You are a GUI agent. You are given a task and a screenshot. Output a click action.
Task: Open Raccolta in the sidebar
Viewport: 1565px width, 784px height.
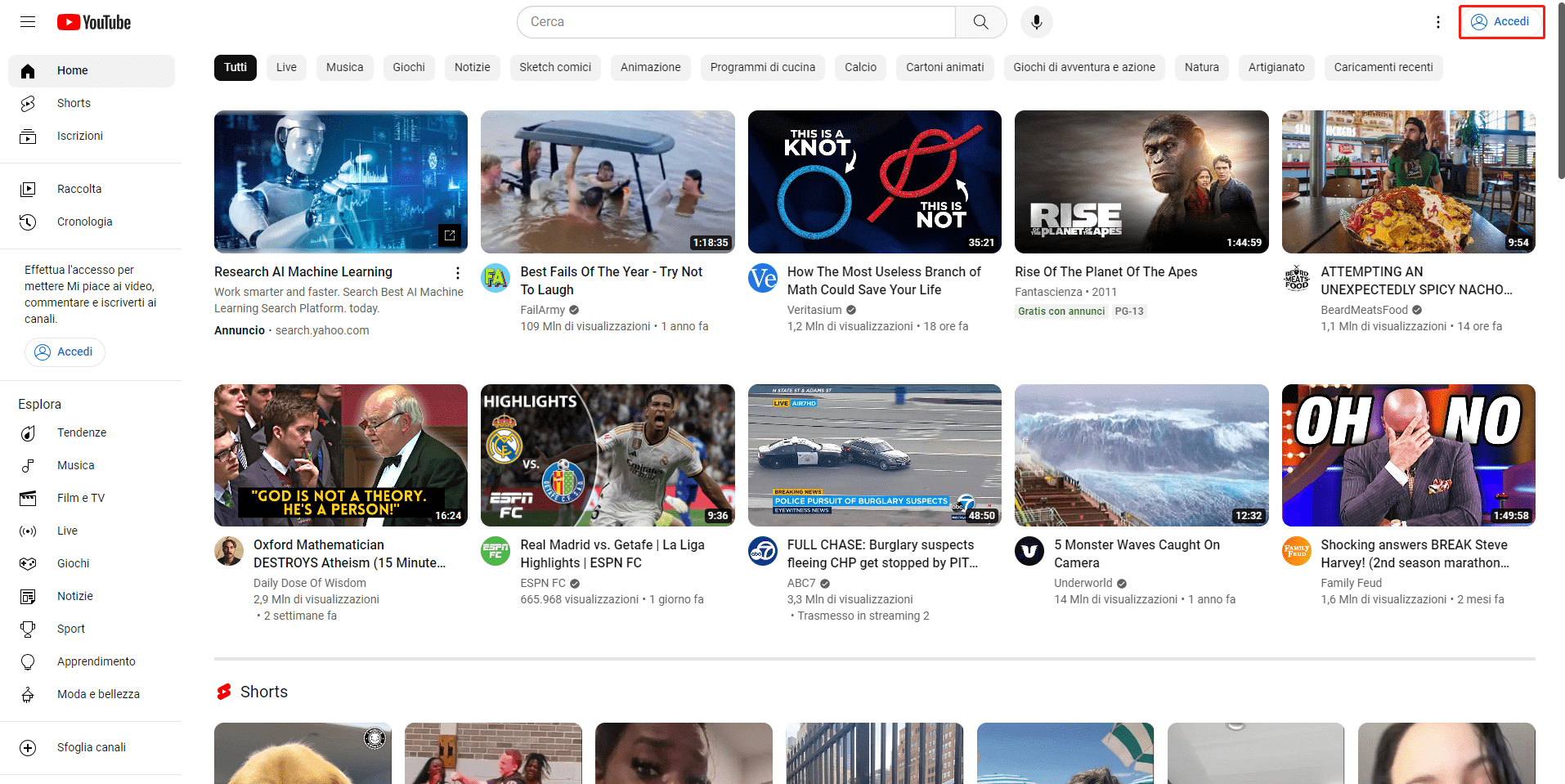92,190
